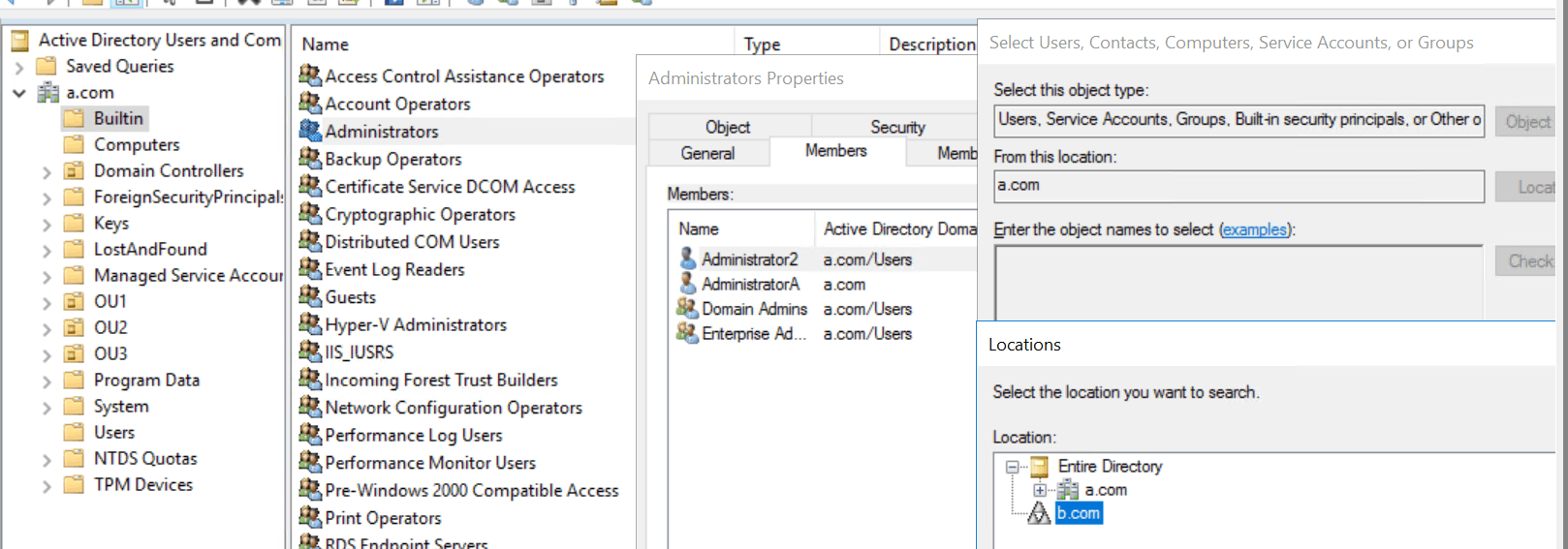Click the TPM Devices folder icon
Image resolution: width=1568 pixels, height=549 pixels.
point(74,484)
